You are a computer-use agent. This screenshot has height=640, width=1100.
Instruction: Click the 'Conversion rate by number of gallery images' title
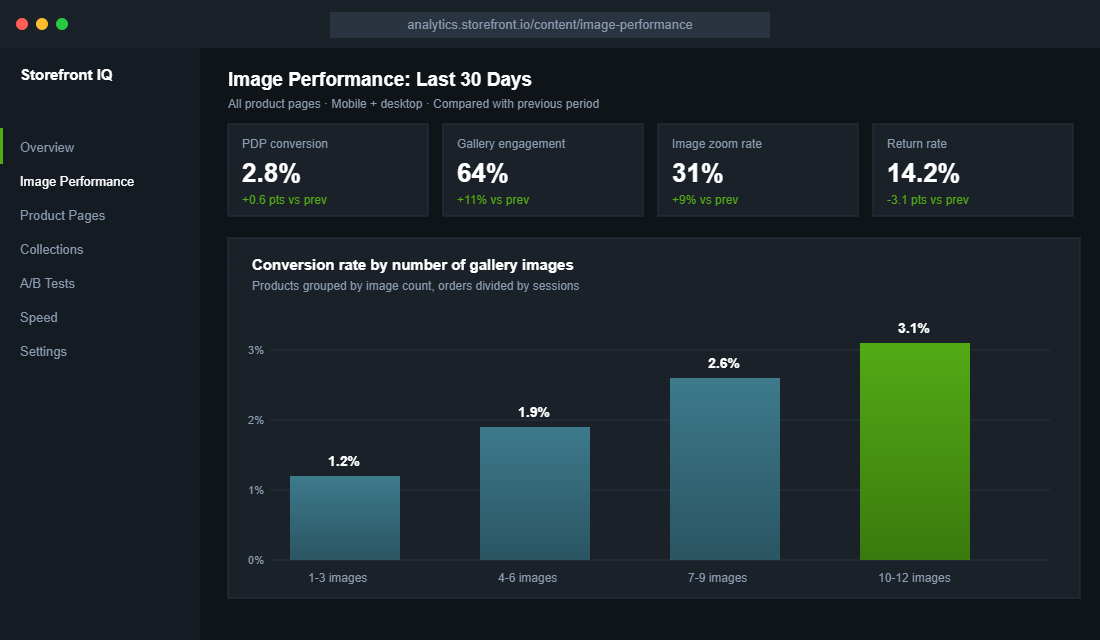point(412,265)
